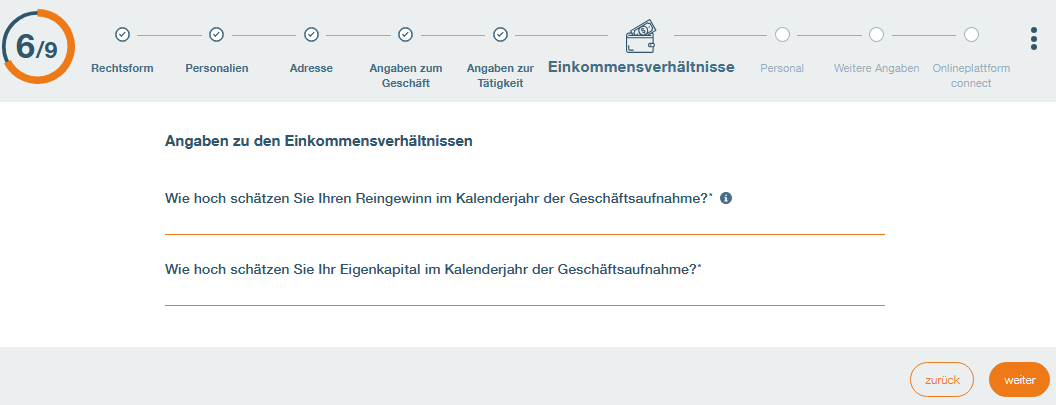Open the Adresse step label
Viewport: 1056px width, 405px height.
click(x=311, y=69)
